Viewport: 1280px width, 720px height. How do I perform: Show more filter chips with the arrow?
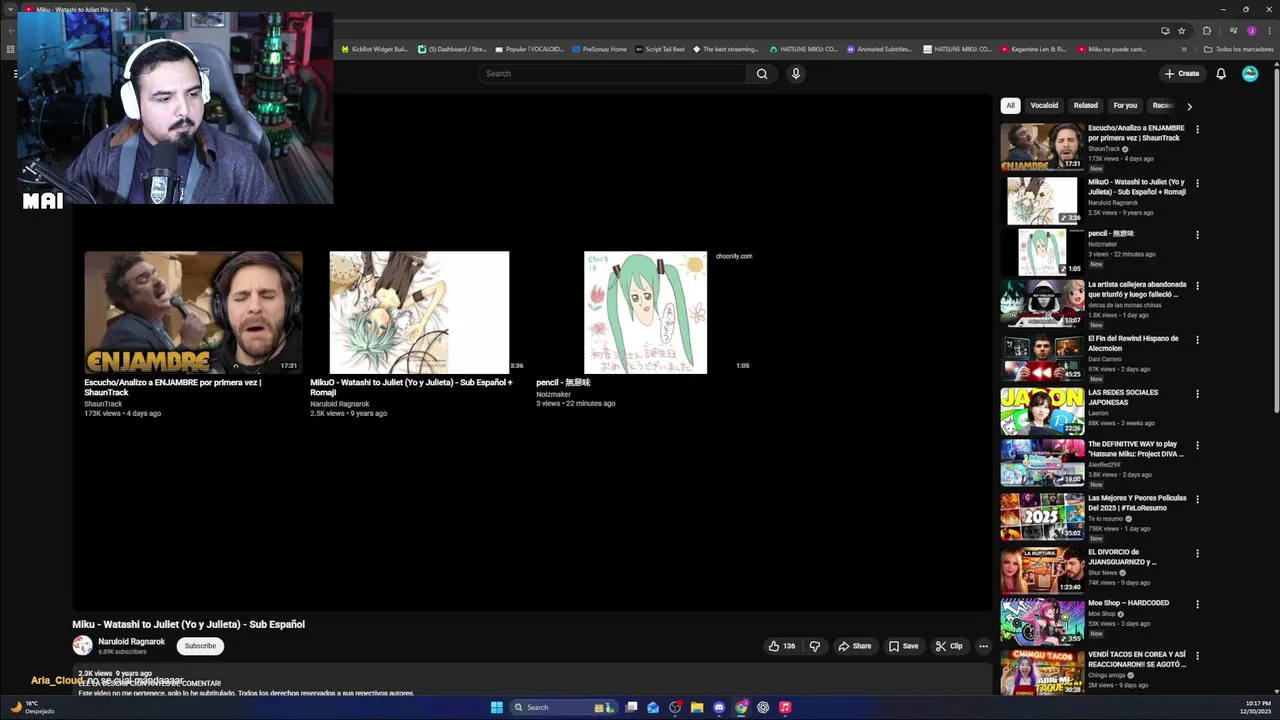pos(1189,106)
